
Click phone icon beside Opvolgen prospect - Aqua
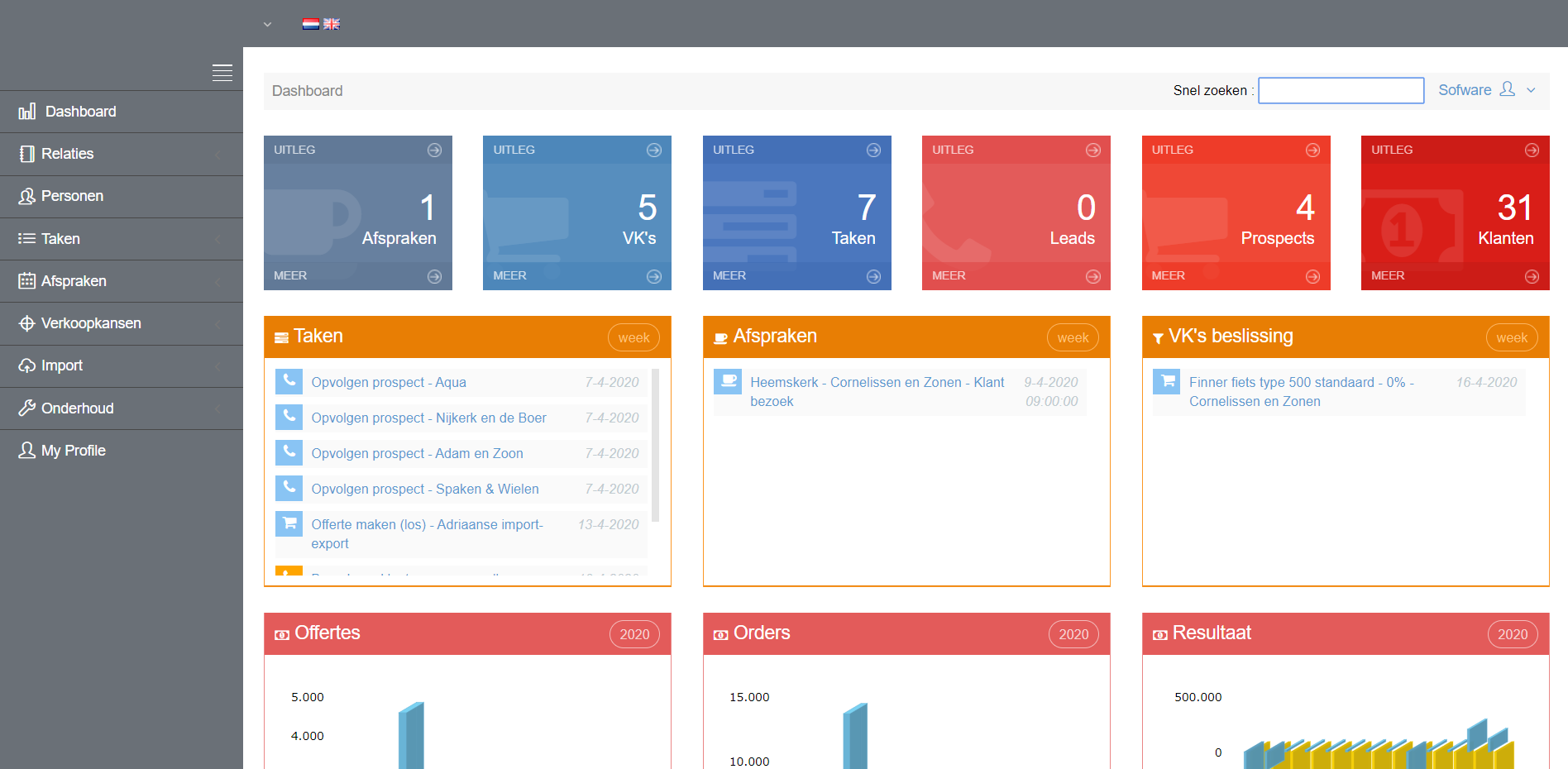click(x=289, y=381)
